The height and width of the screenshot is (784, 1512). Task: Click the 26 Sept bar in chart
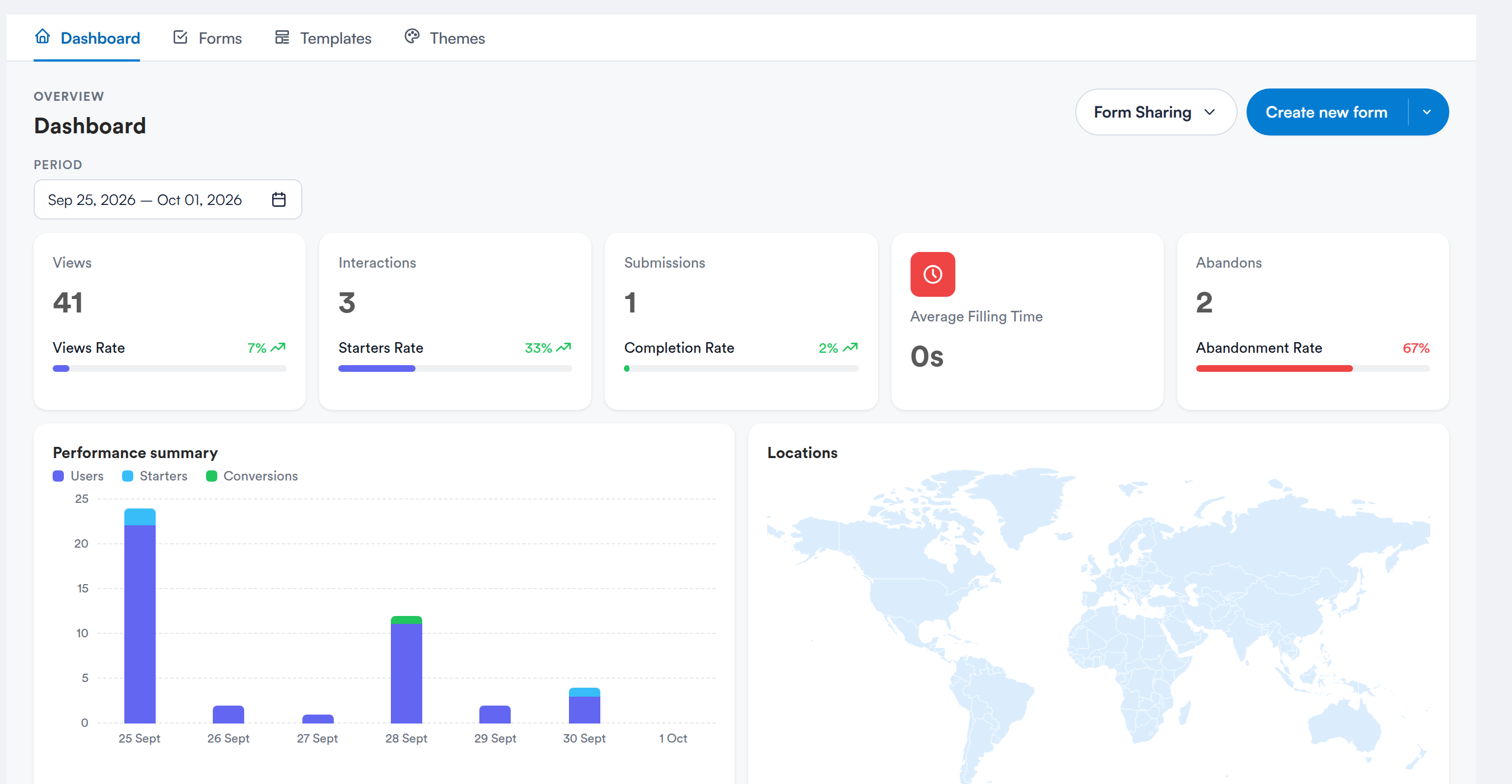[228, 714]
